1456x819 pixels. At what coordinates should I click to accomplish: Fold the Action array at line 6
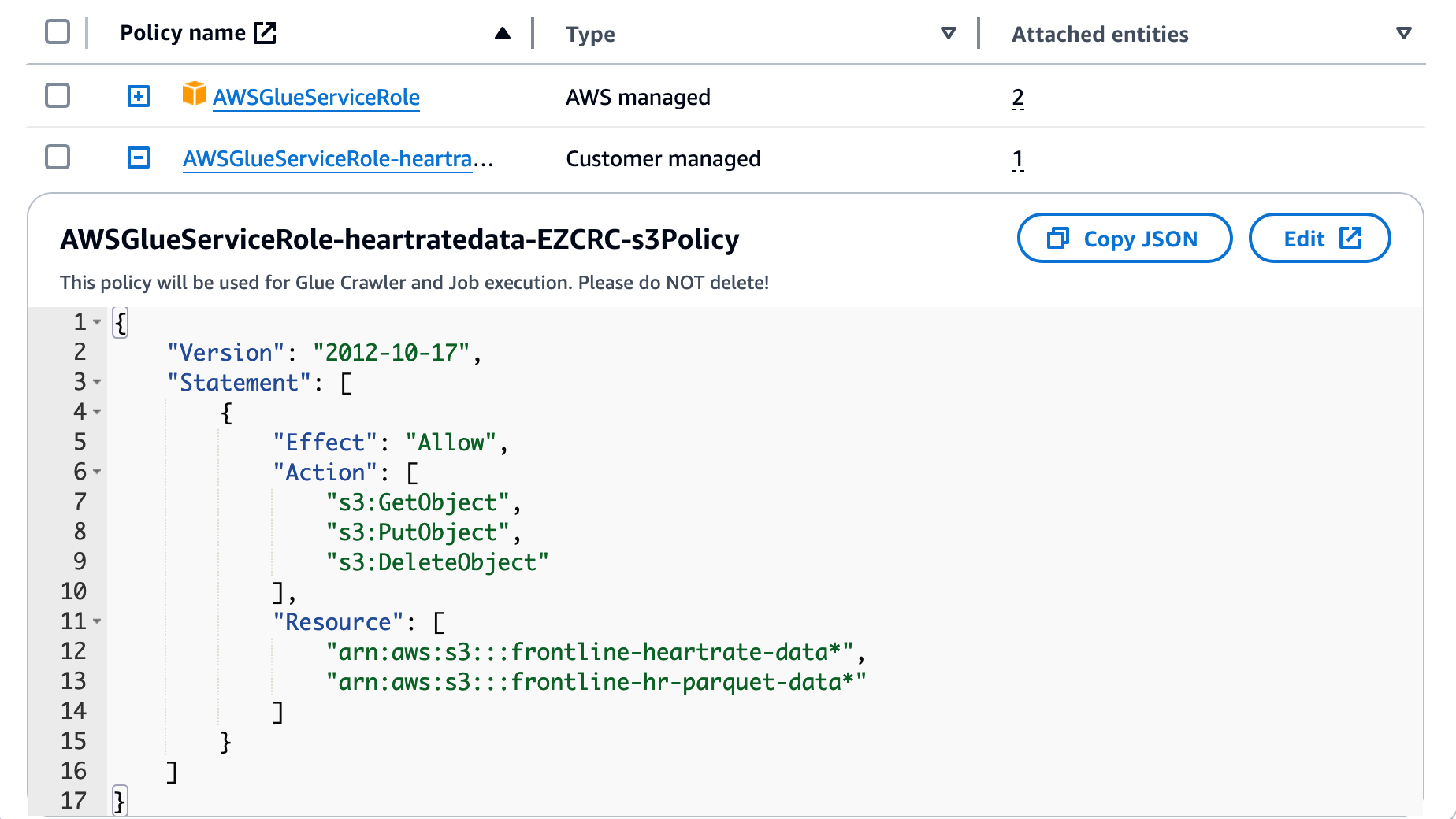click(x=97, y=472)
